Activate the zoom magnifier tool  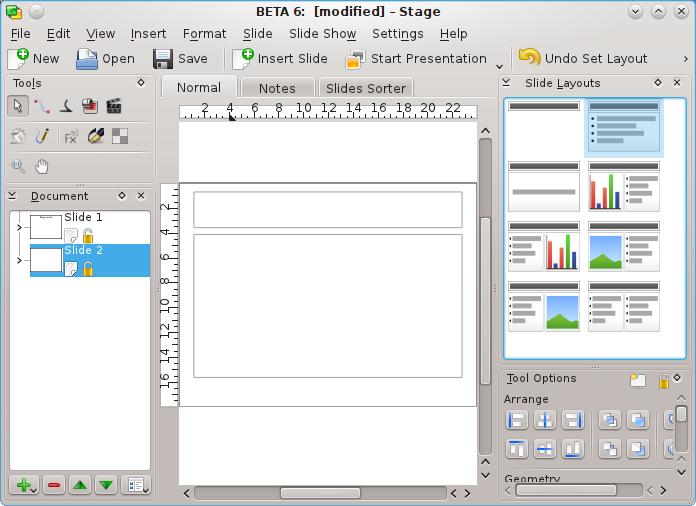click(x=18, y=166)
